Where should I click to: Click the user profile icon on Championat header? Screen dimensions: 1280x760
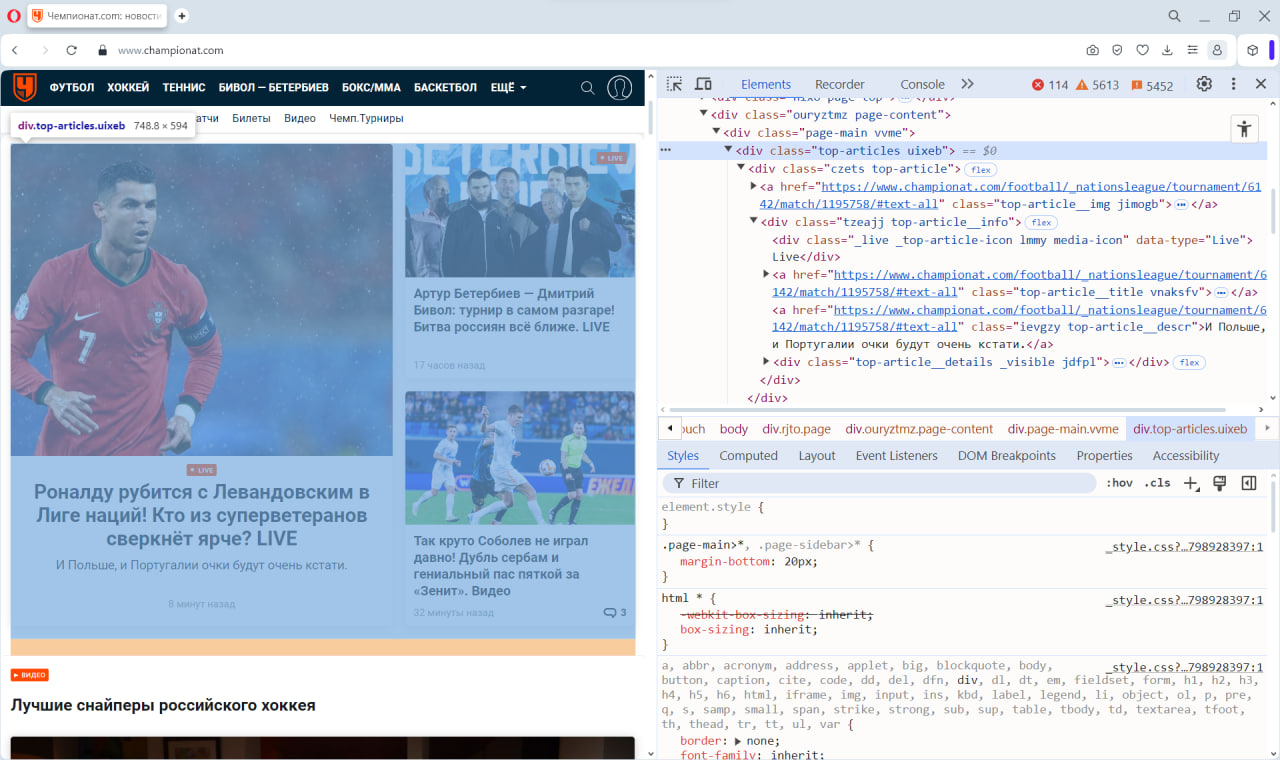(620, 88)
